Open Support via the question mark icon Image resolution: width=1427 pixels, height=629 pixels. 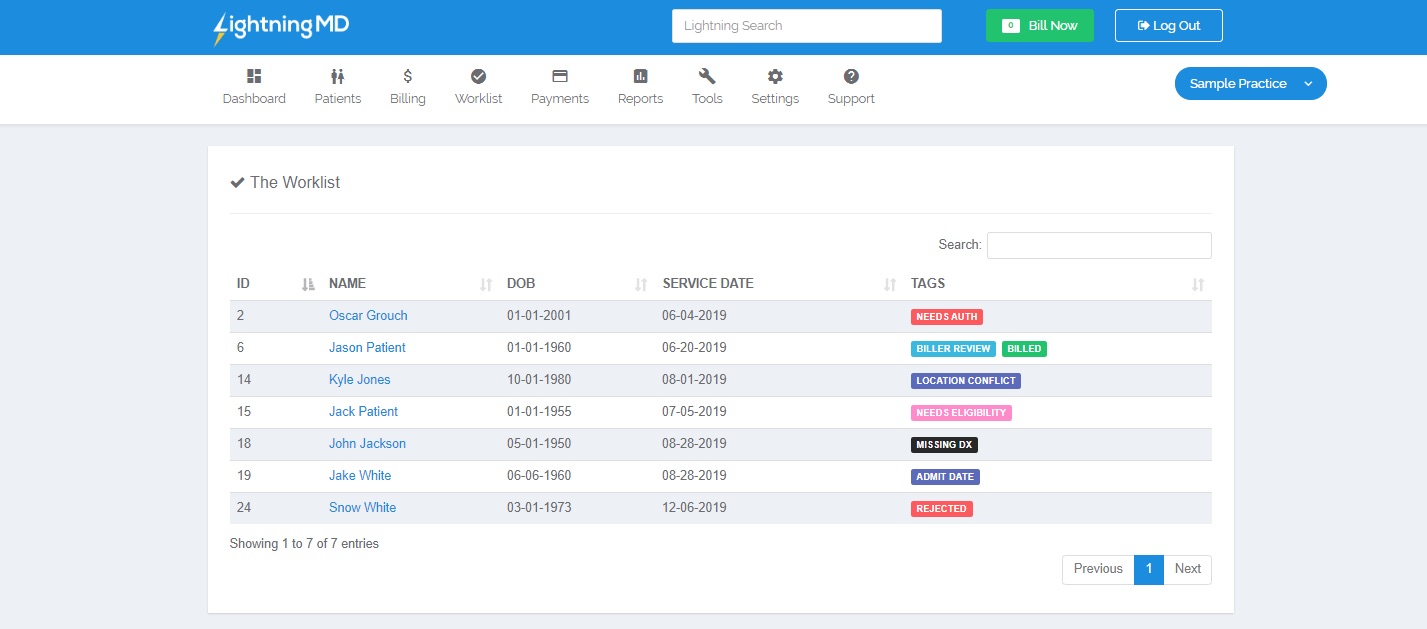[851, 74]
